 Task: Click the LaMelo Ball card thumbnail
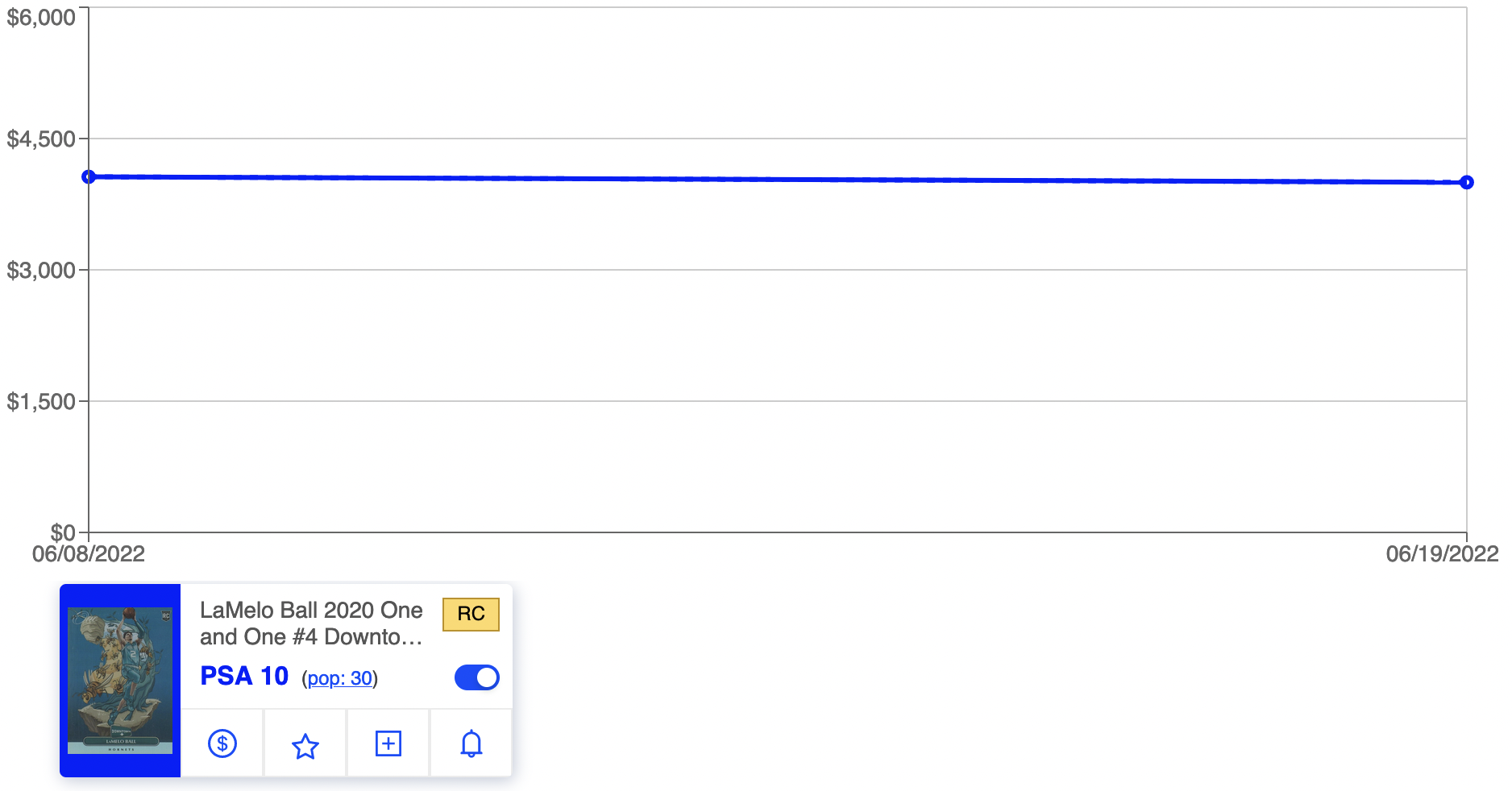[120, 681]
